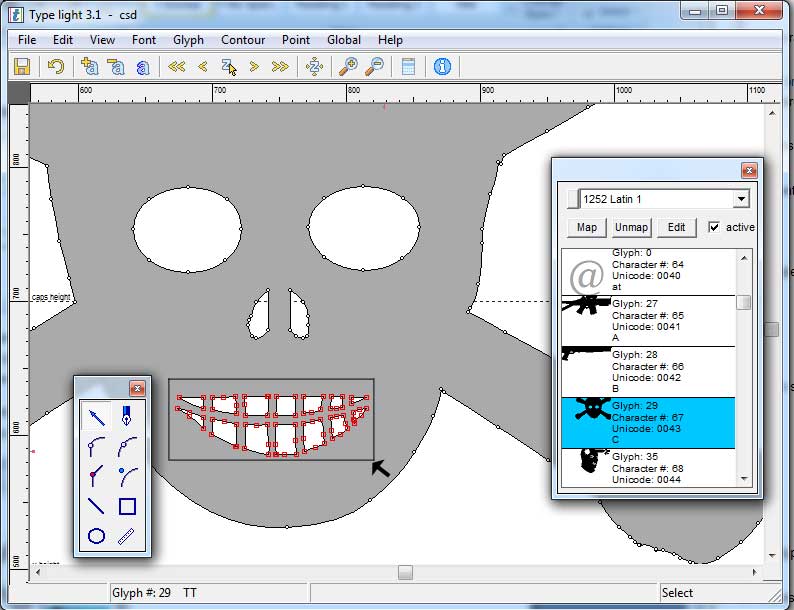The image size is (794, 610).
Task: Select the Ruler measure tool
Action: pos(127,536)
